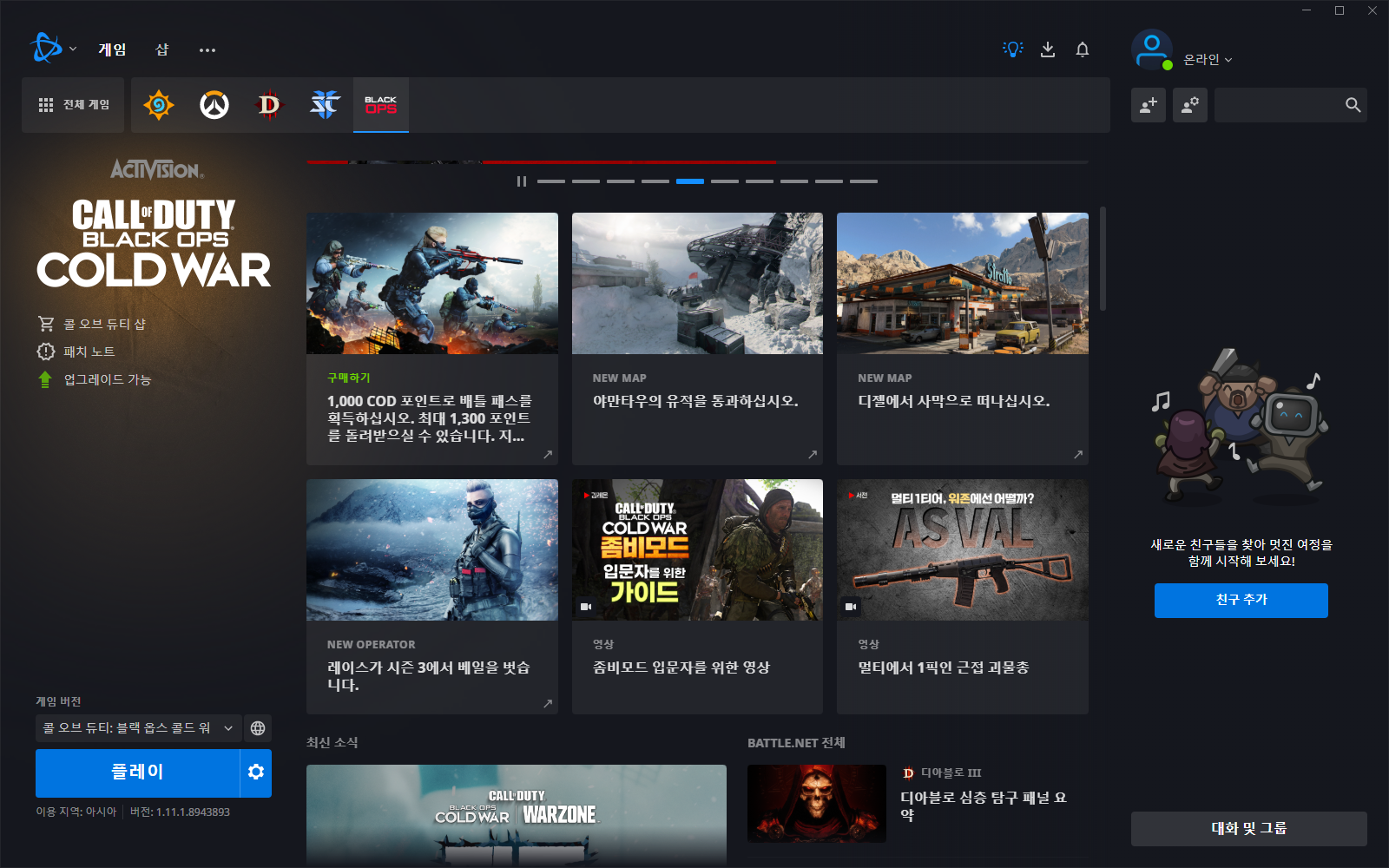
Task: Open the 야만타우 NEW MAP card
Action: [x=697, y=339]
